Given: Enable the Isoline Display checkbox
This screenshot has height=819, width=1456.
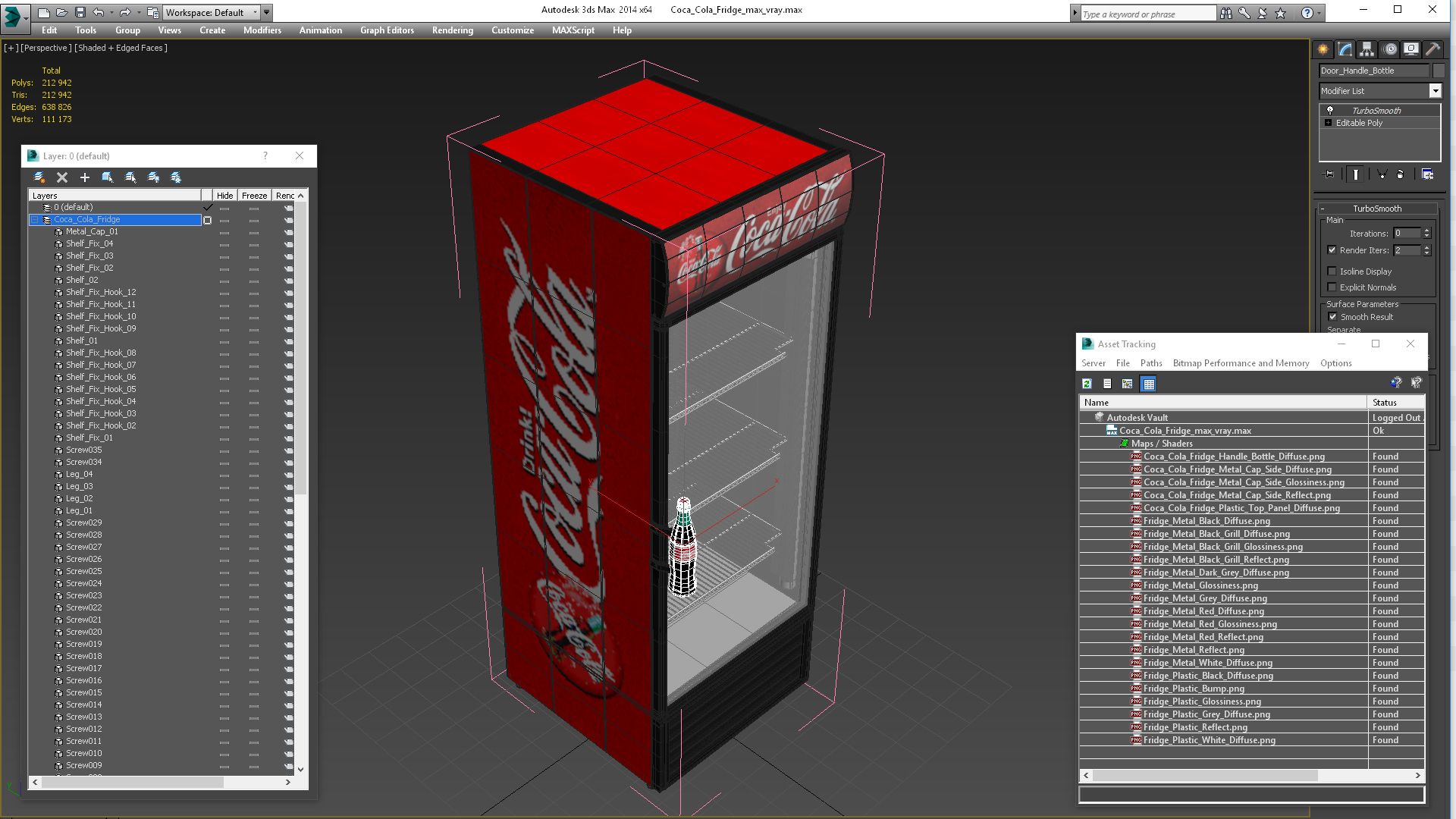Looking at the screenshot, I should [1332, 271].
